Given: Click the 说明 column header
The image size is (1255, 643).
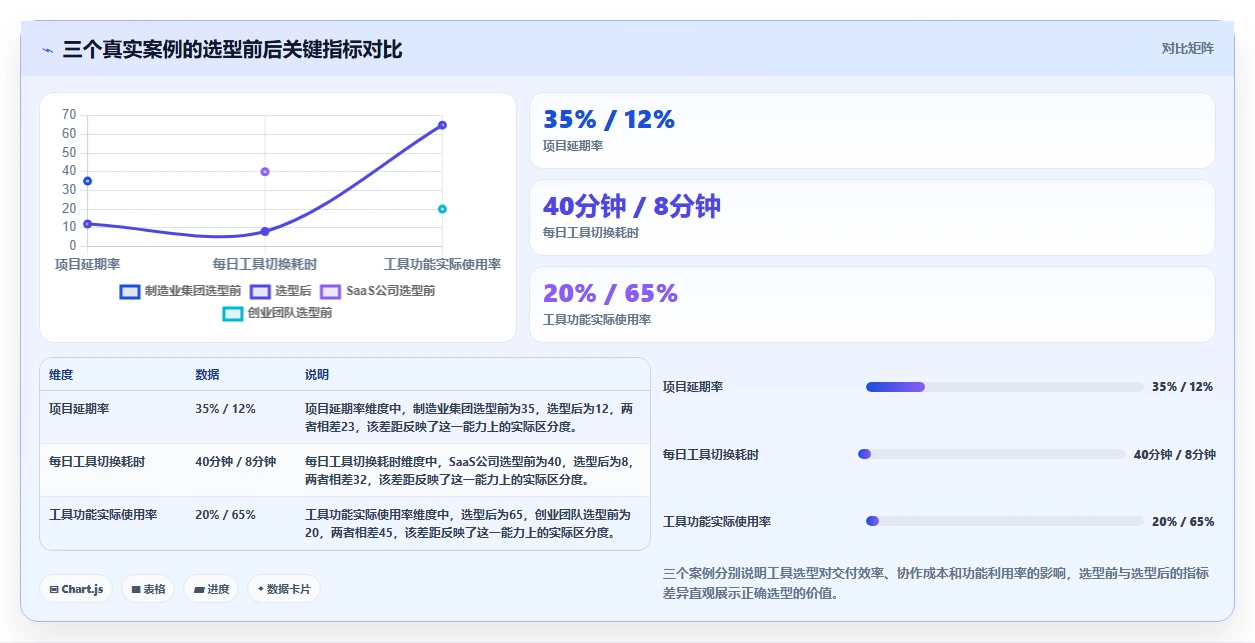Looking at the screenshot, I should click(x=317, y=375).
